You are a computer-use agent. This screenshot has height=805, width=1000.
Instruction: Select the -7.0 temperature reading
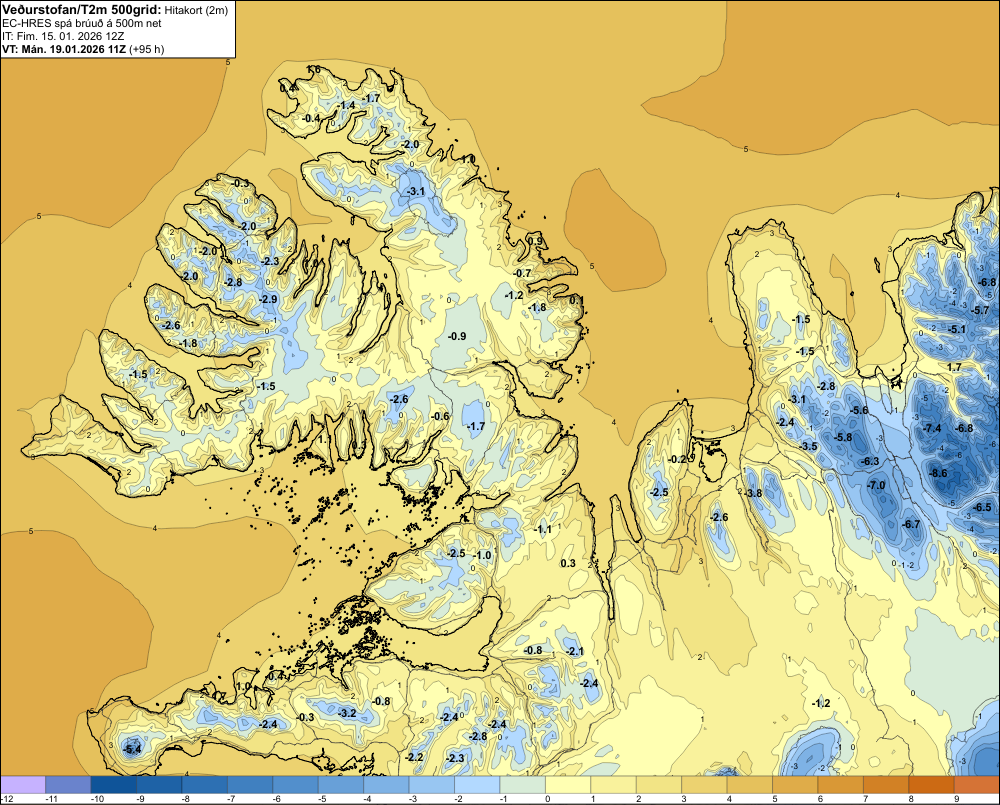click(x=876, y=485)
